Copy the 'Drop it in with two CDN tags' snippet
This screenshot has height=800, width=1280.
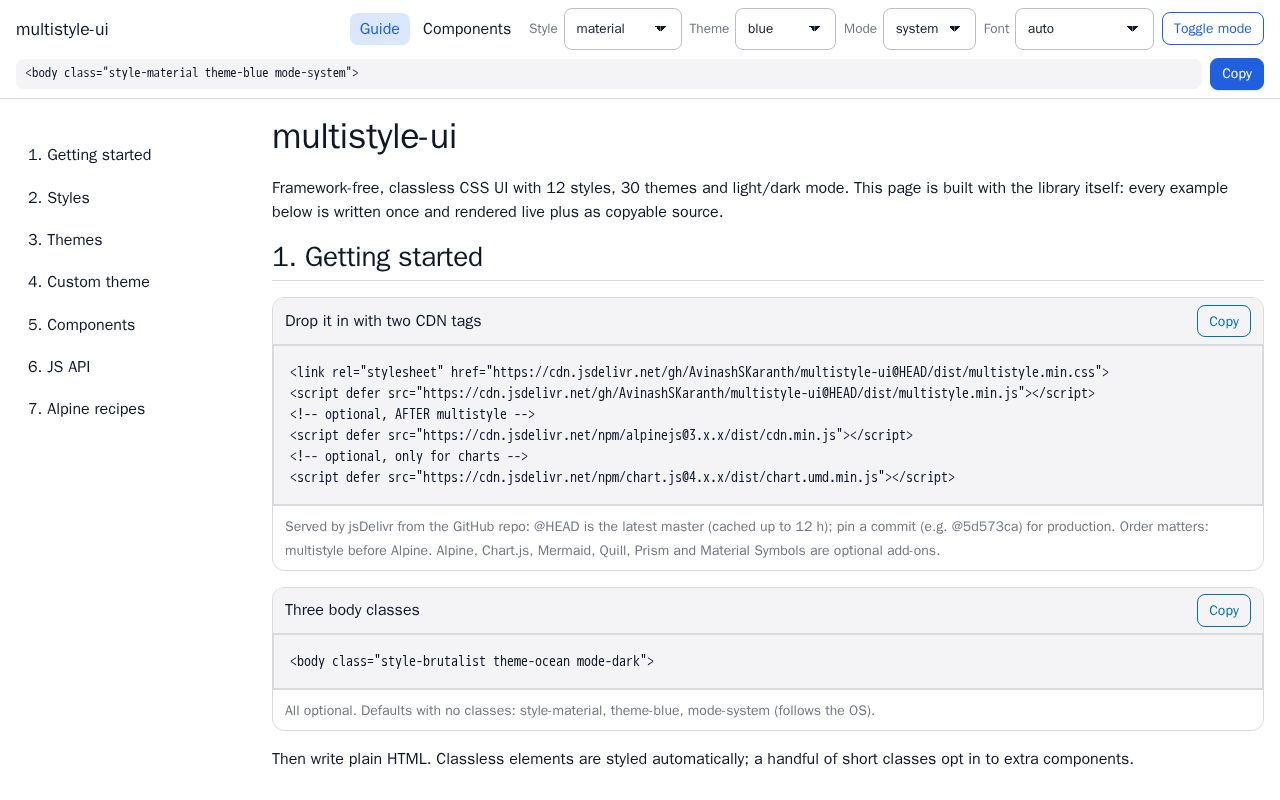[1224, 321]
